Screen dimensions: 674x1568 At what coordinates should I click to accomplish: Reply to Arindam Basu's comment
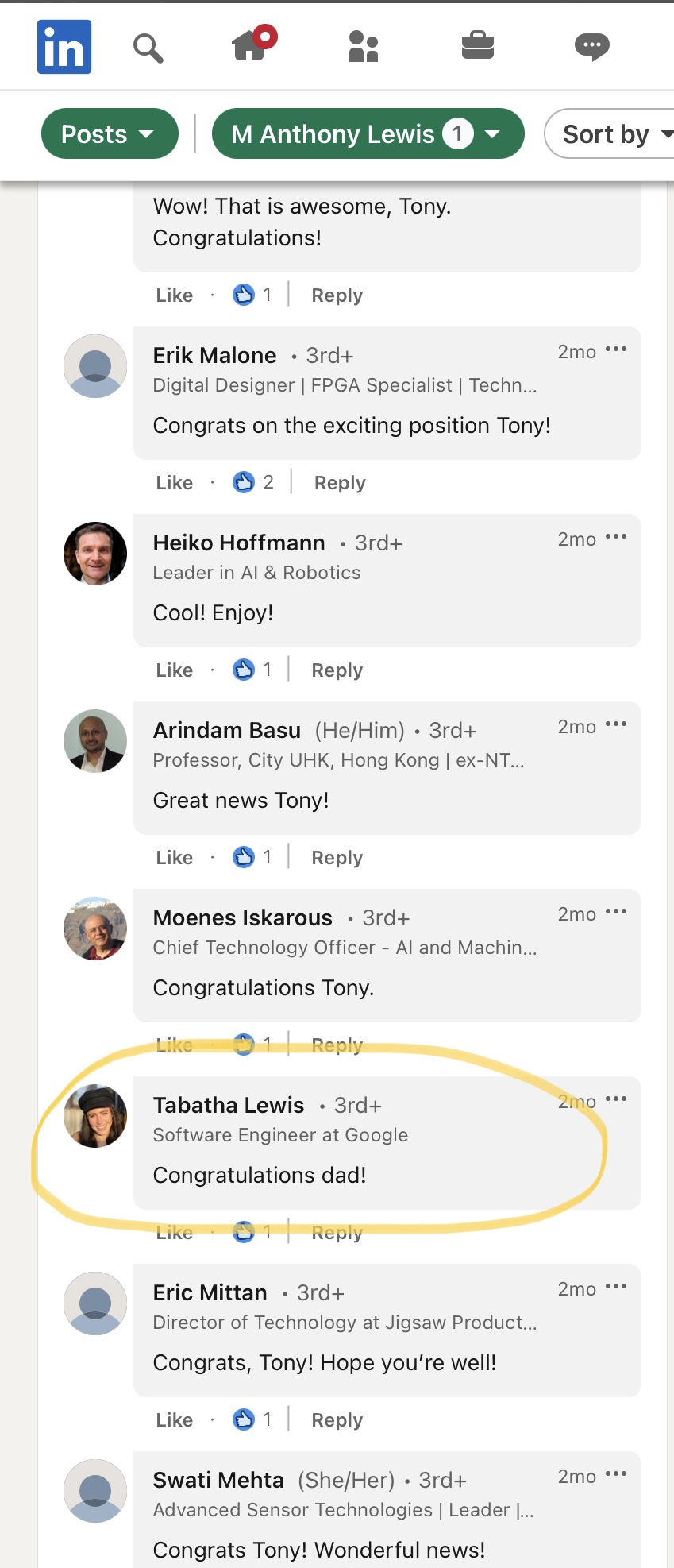tap(337, 858)
